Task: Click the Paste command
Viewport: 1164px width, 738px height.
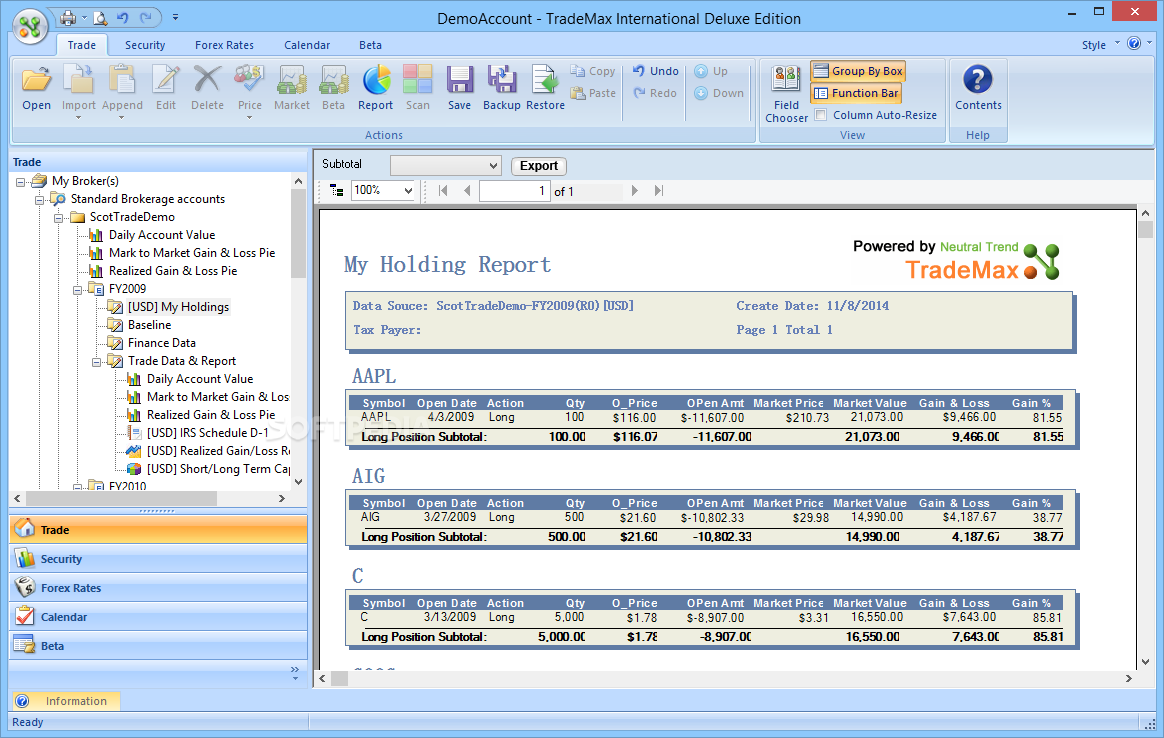Action: (x=593, y=93)
